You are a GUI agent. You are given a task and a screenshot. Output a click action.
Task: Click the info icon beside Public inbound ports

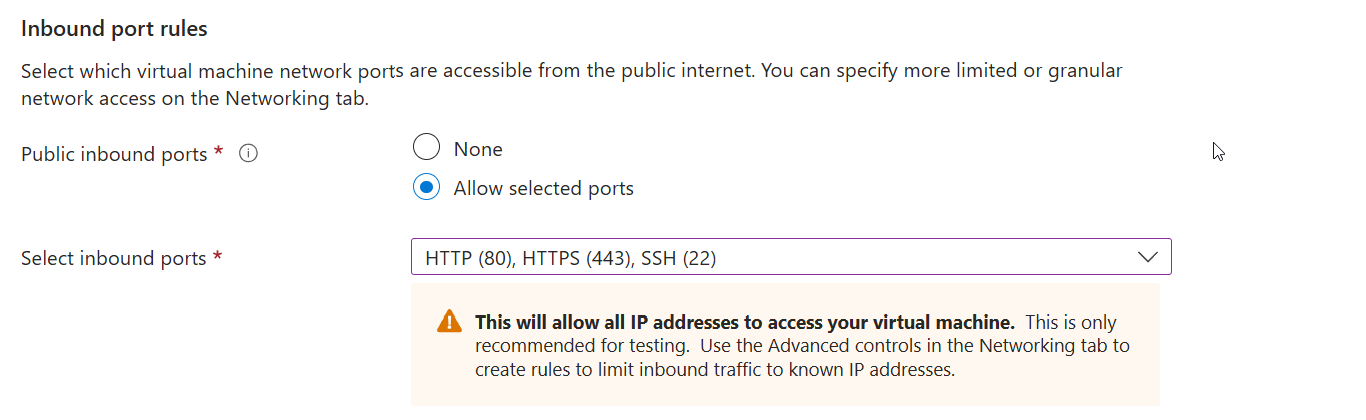pos(249,154)
